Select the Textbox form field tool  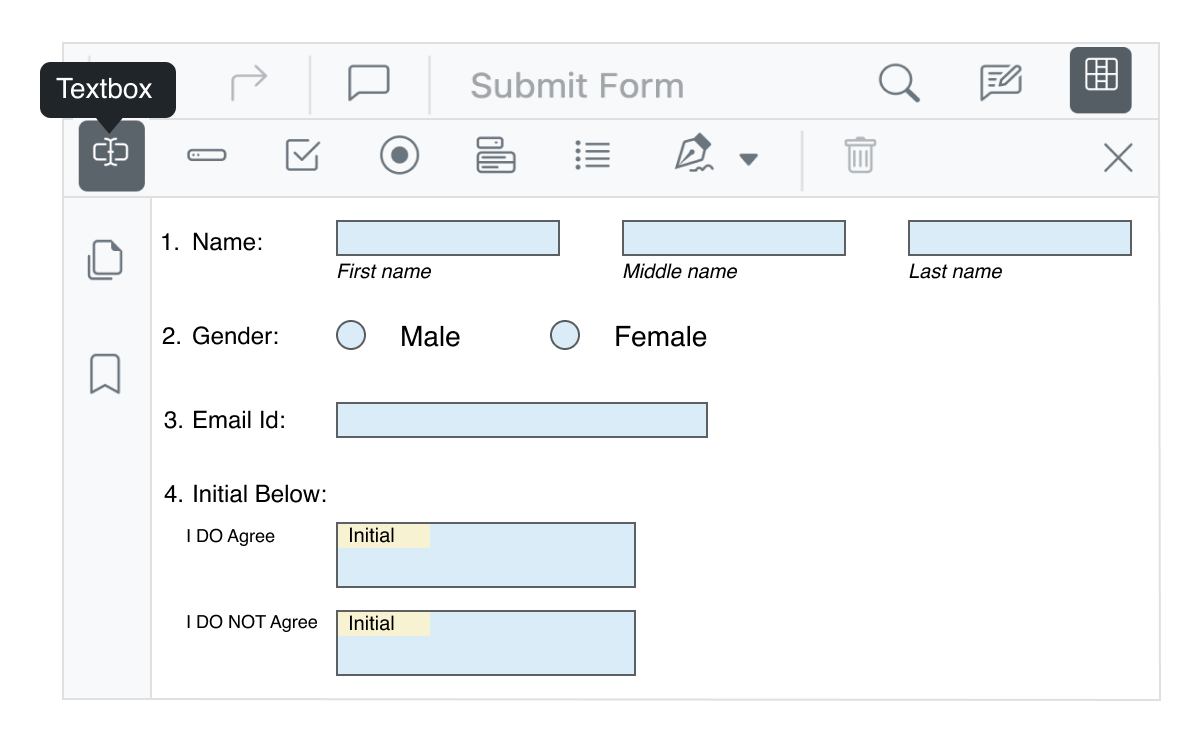[112, 156]
